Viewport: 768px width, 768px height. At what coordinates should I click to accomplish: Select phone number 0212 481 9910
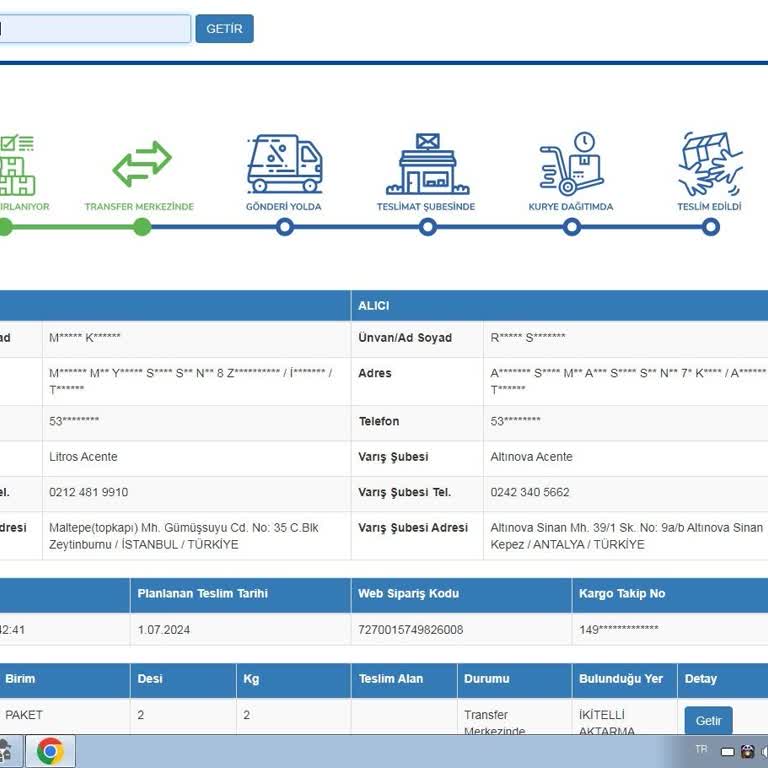point(89,492)
